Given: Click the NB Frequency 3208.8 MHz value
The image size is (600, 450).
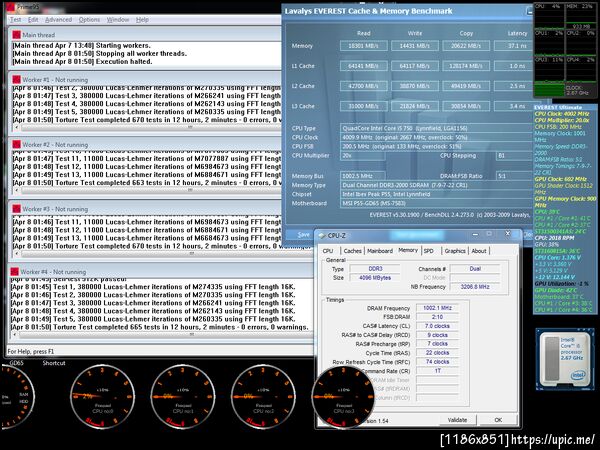Looking at the screenshot, I should (474, 287).
